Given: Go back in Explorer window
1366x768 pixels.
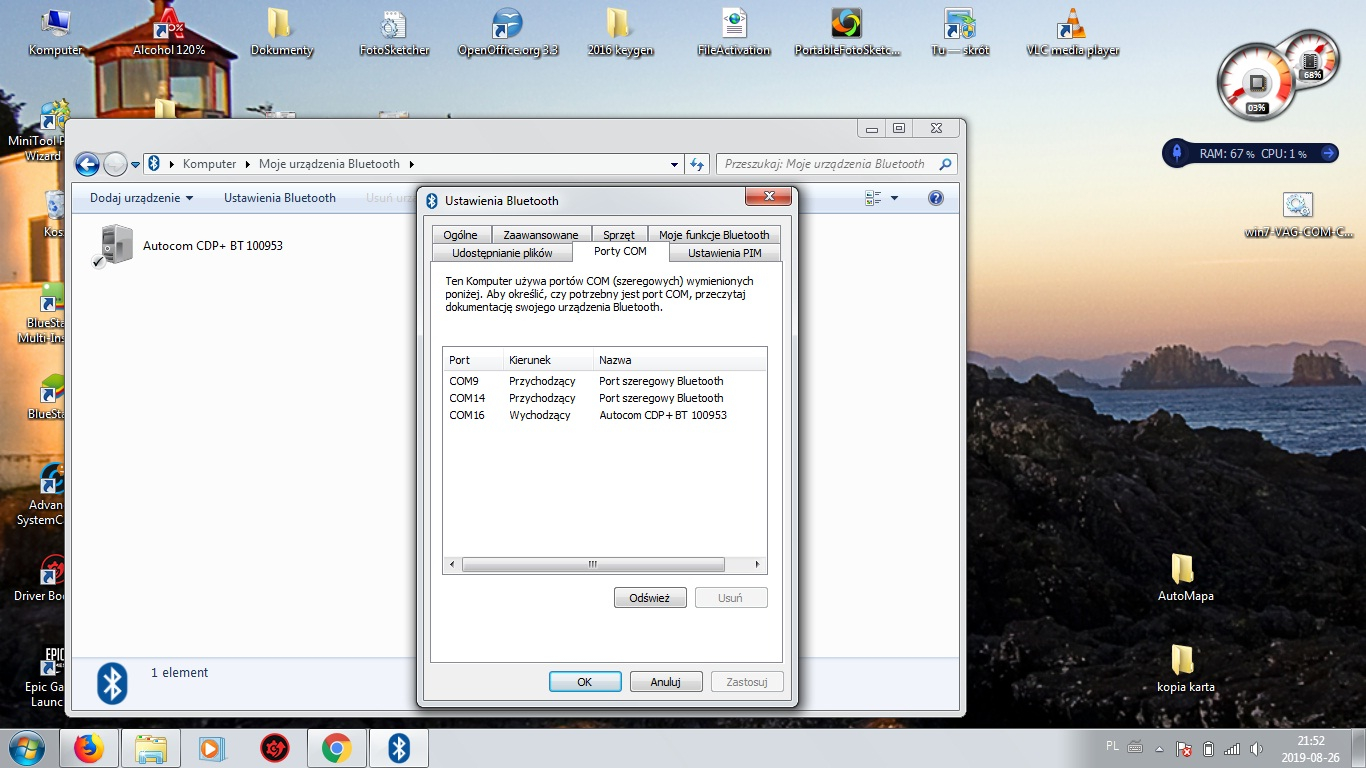Looking at the screenshot, I should [88, 164].
